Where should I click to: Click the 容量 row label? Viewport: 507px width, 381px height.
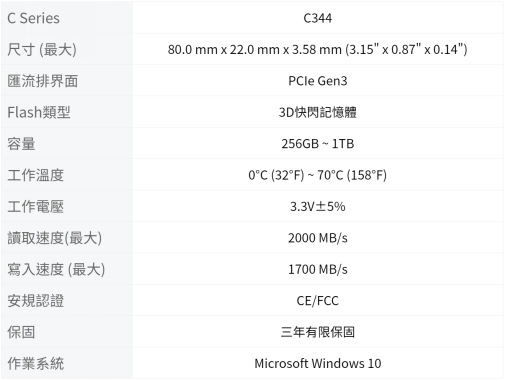[21, 144]
